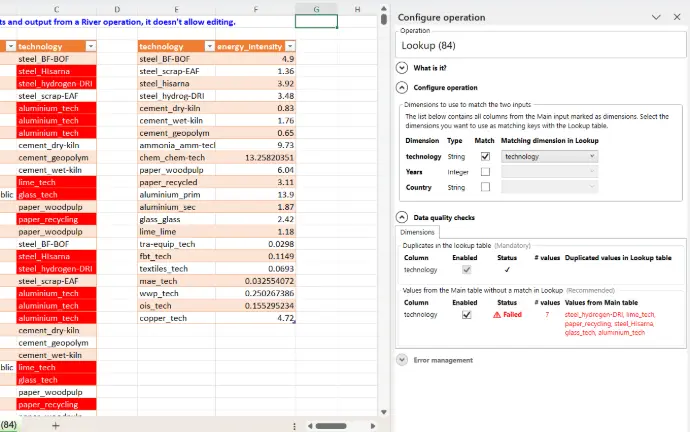690x432 pixels.
Task: Check the Match box for Years
Action: pos(485,172)
